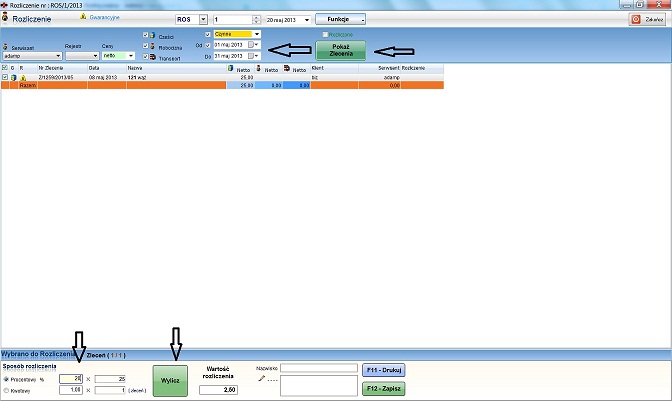The width and height of the screenshot is (672, 401).
Task: Click the transport Netto column header icon
Action: pos(287,68)
